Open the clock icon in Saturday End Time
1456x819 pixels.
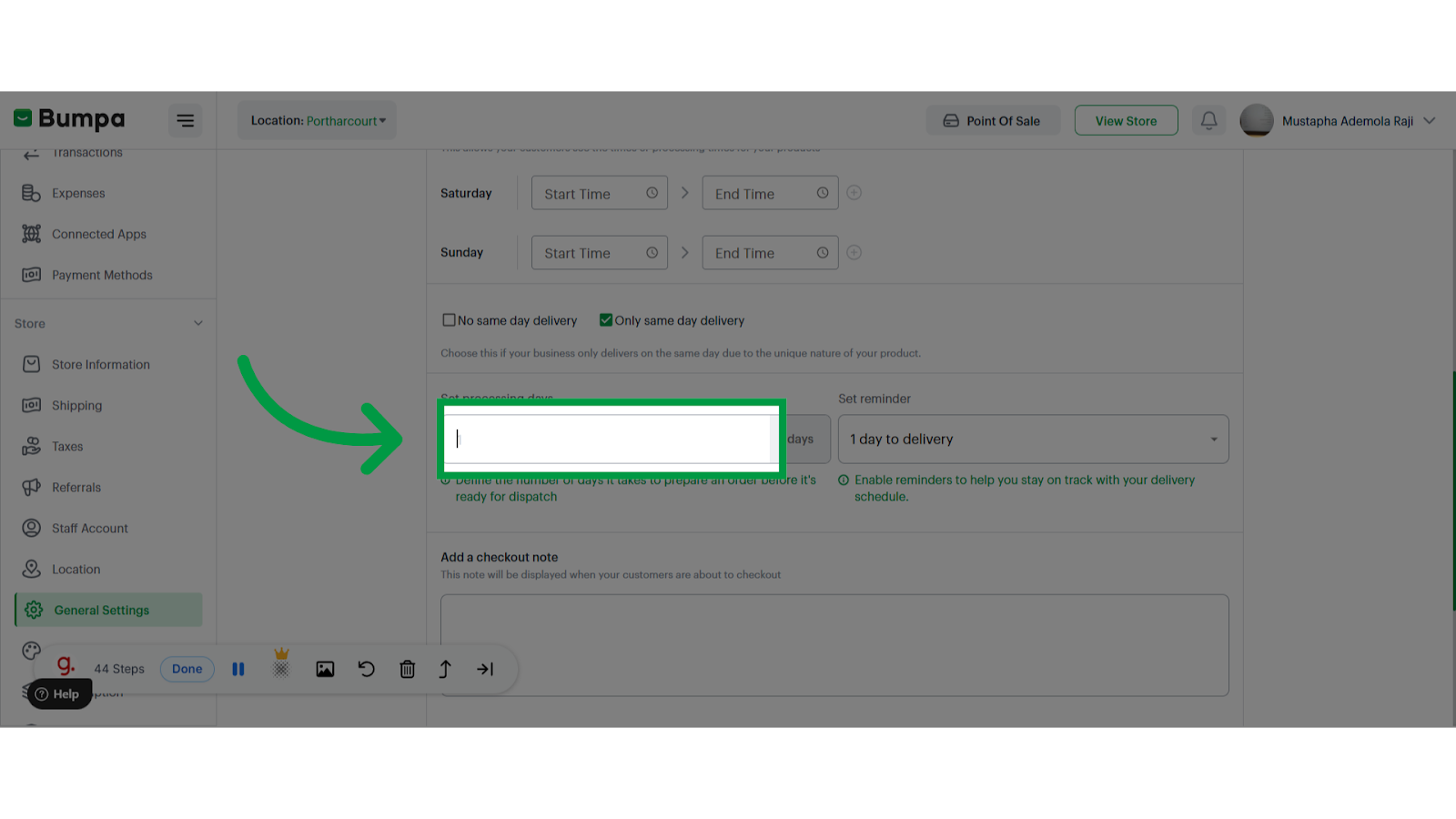pyautogui.click(x=823, y=193)
